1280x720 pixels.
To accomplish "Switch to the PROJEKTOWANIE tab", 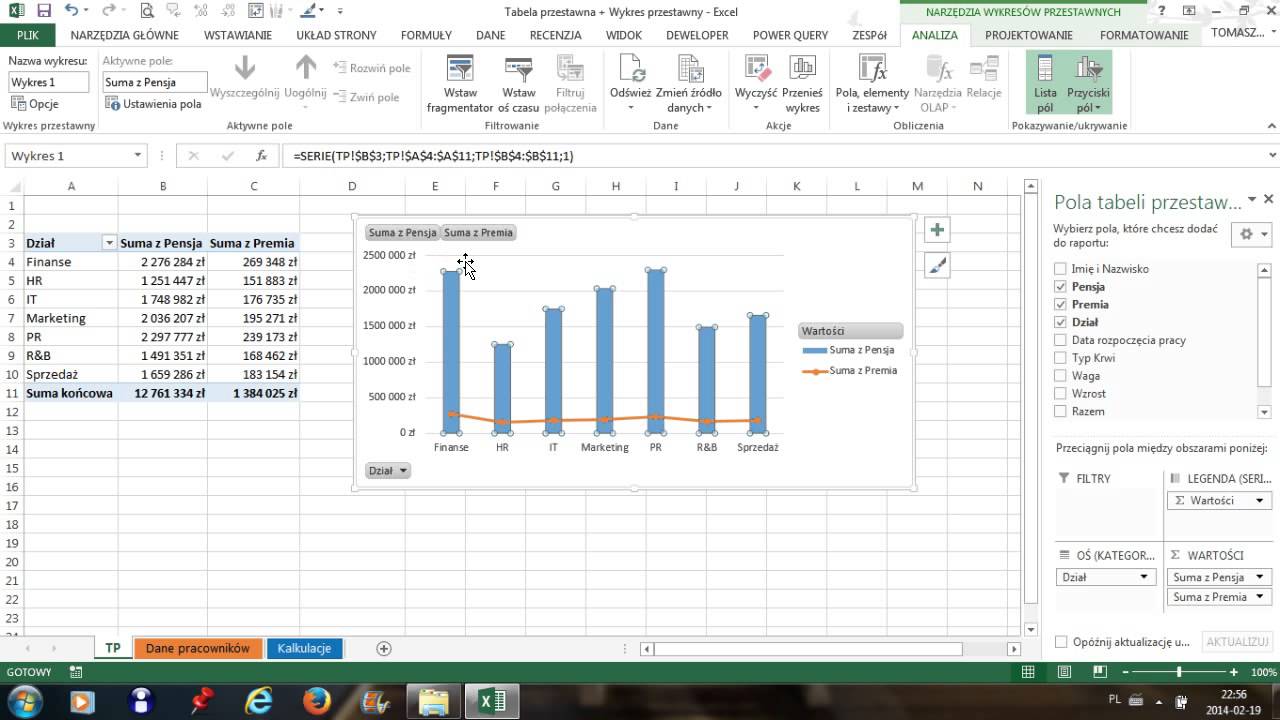I will click(1029, 35).
